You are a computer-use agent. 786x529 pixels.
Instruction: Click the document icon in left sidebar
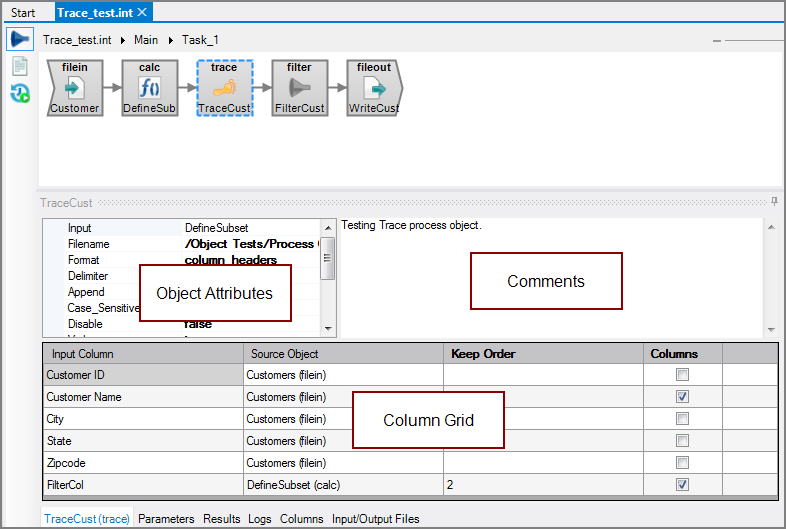pyautogui.click(x=19, y=67)
